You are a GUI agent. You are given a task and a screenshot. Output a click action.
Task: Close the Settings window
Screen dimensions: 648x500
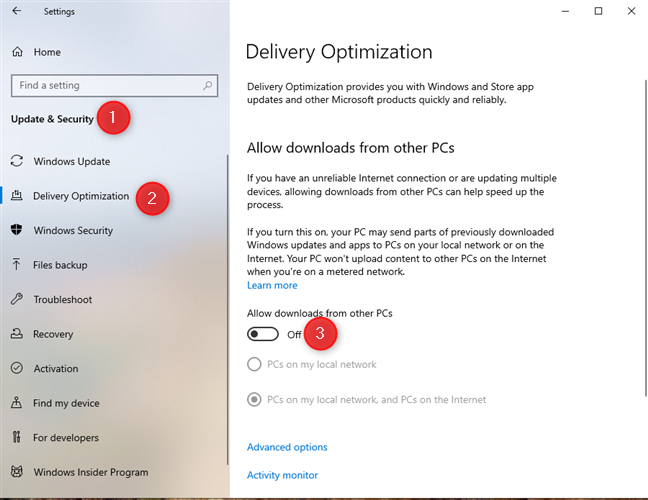click(x=631, y=11)
